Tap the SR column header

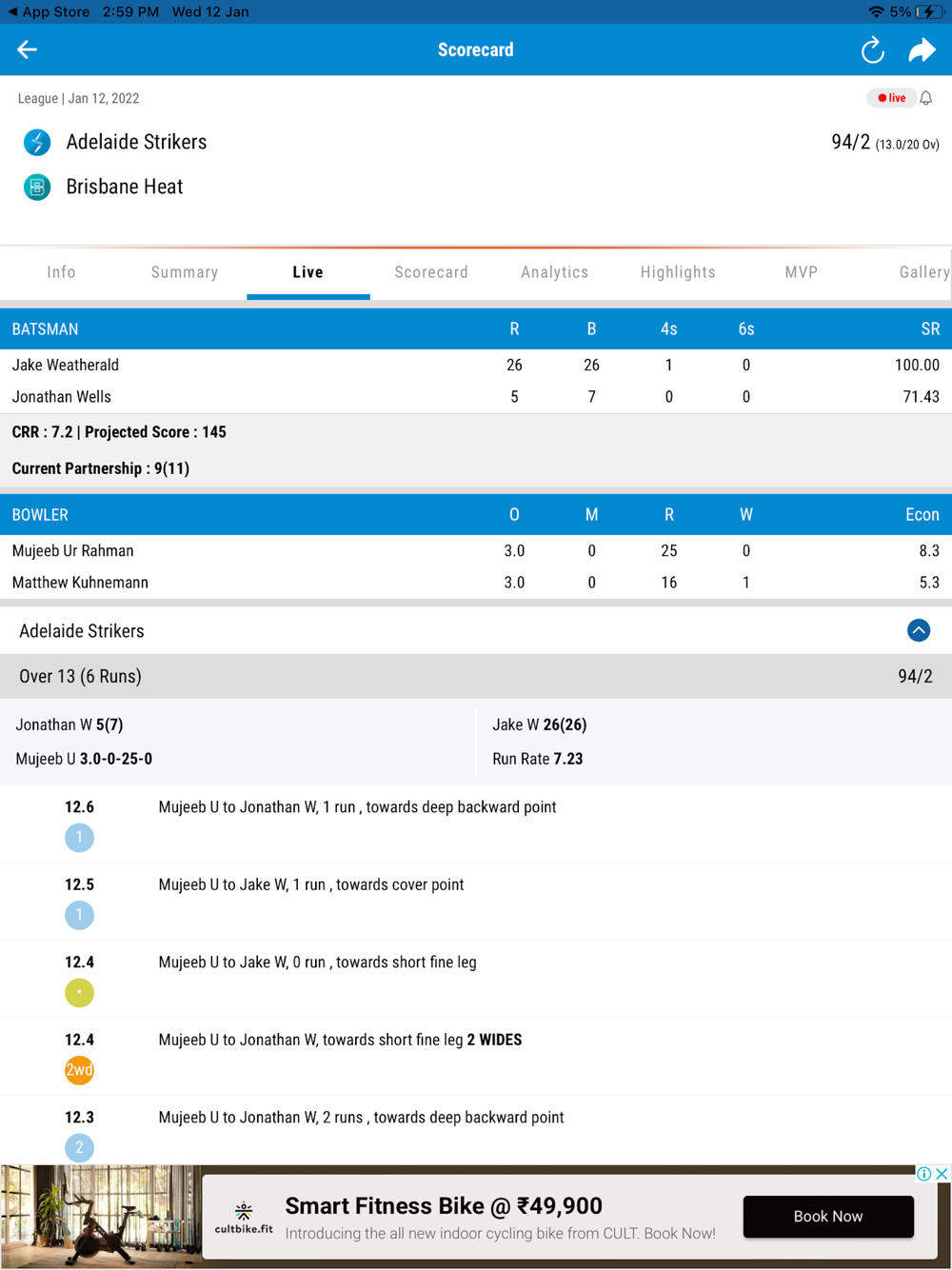click(930, 329)
